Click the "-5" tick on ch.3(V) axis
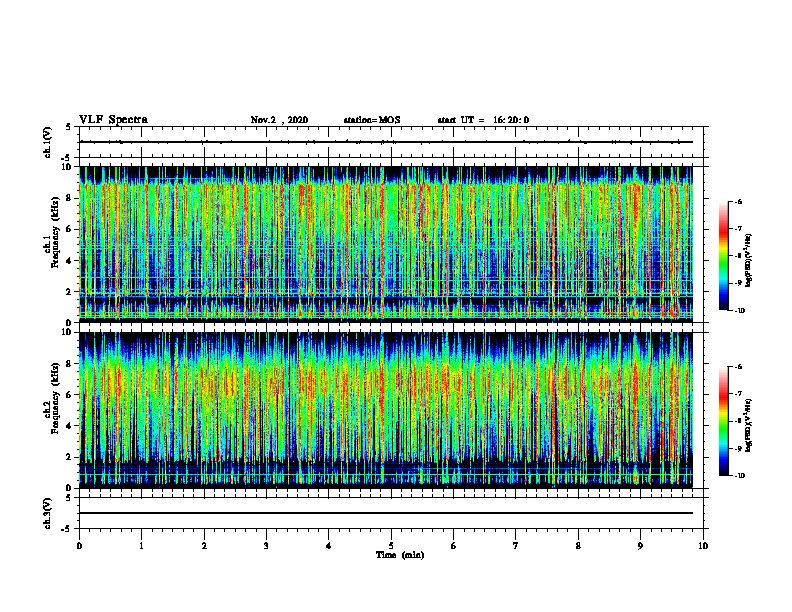Viewport: 792px width, 612px height. pos(67,529)
